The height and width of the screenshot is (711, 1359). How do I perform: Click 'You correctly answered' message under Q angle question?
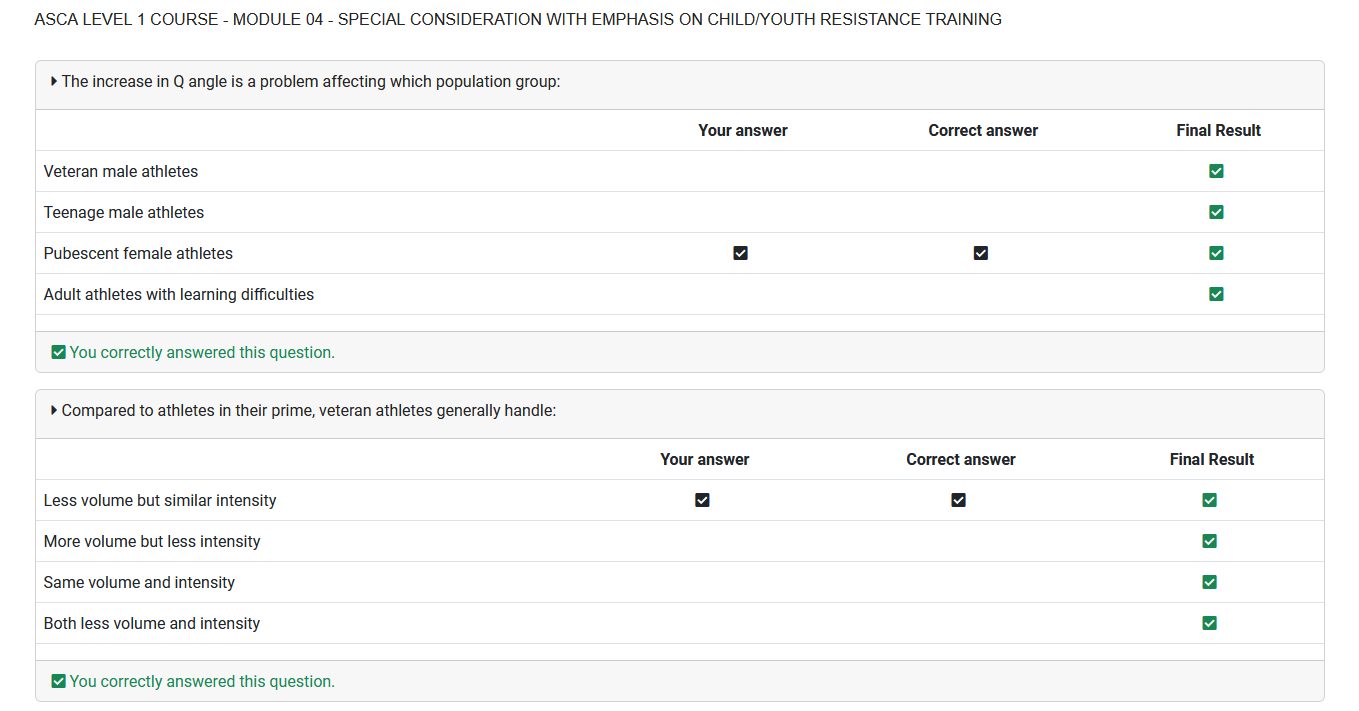tap(201, 352)
